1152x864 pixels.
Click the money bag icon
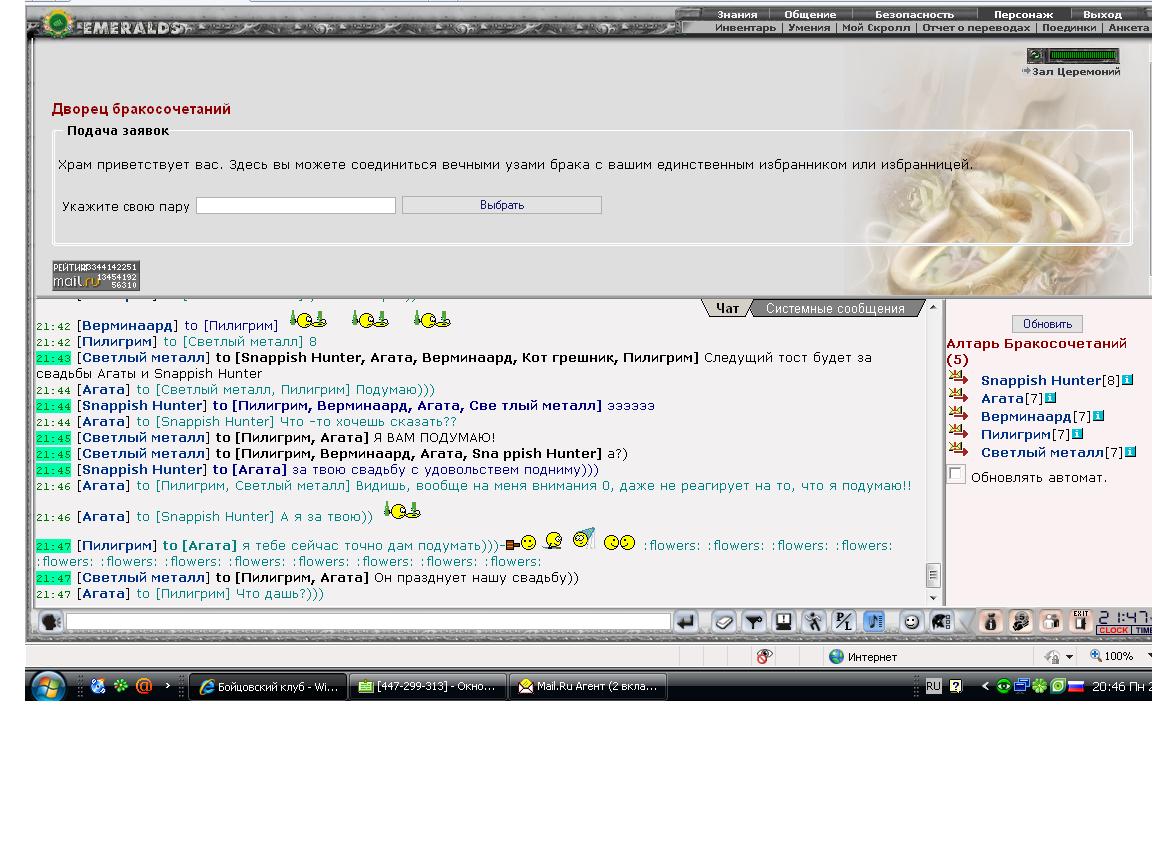[x=990, y=622]
